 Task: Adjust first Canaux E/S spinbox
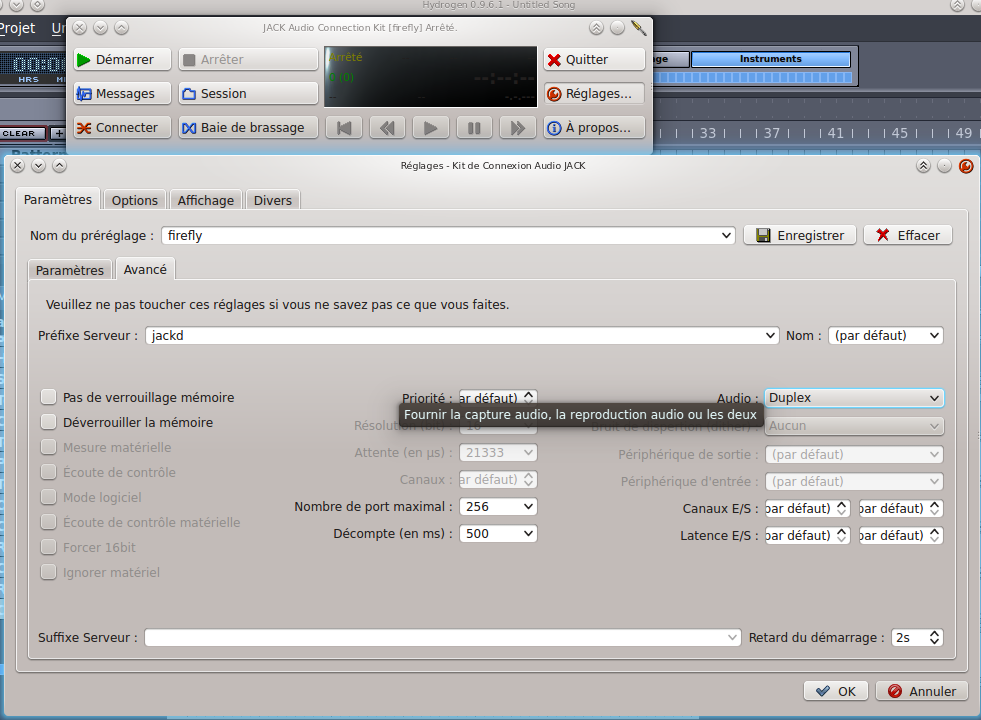click(807, 509)
